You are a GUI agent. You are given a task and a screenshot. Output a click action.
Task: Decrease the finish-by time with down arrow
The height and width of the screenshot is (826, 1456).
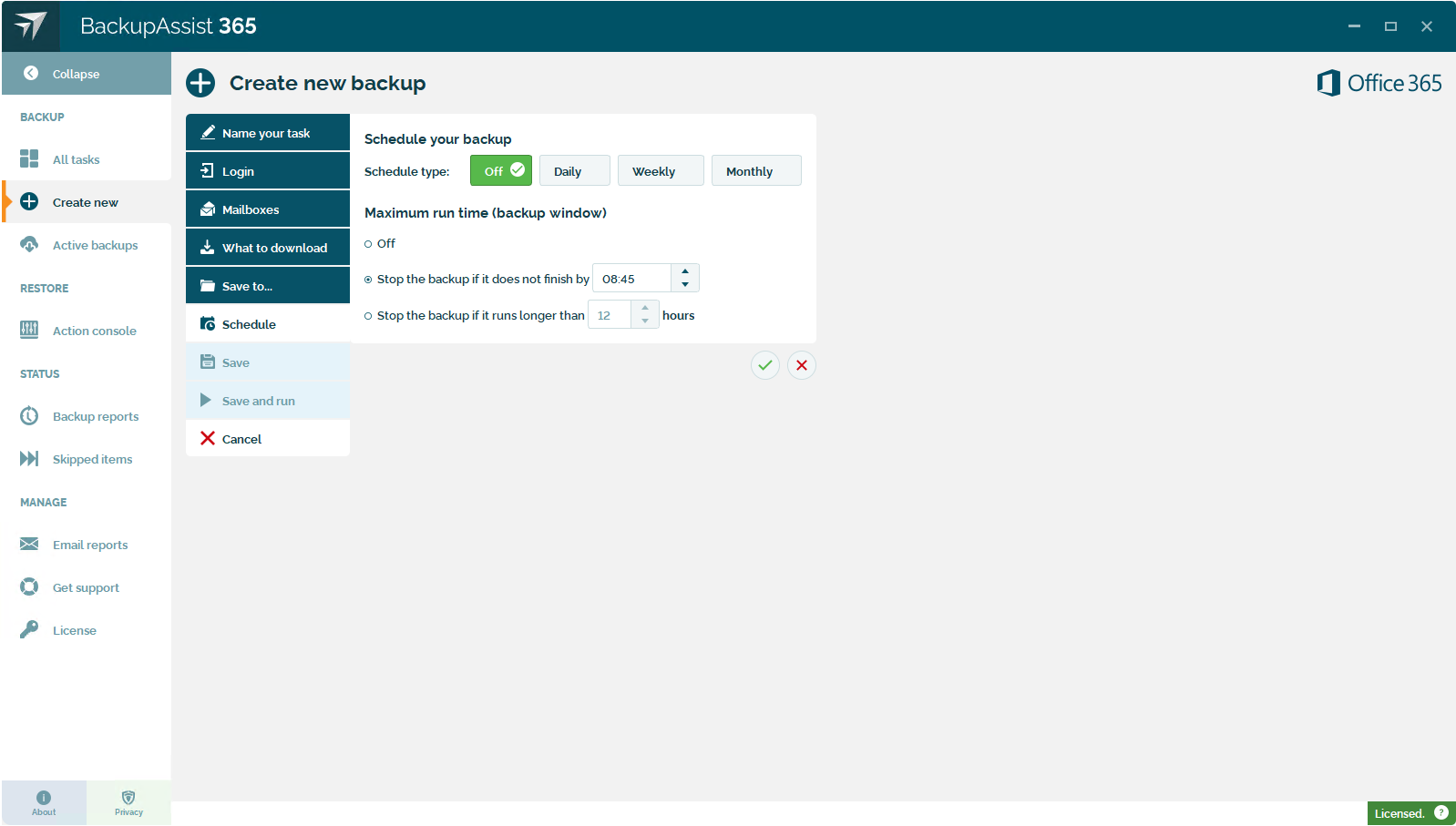coord(685,284)
